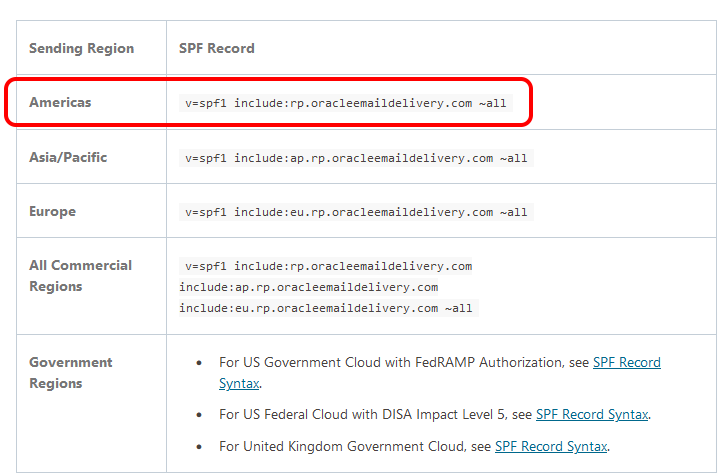Select the Europe row label
The height and width of the screenshot is (476, 718).
click(x=52, y=211)
